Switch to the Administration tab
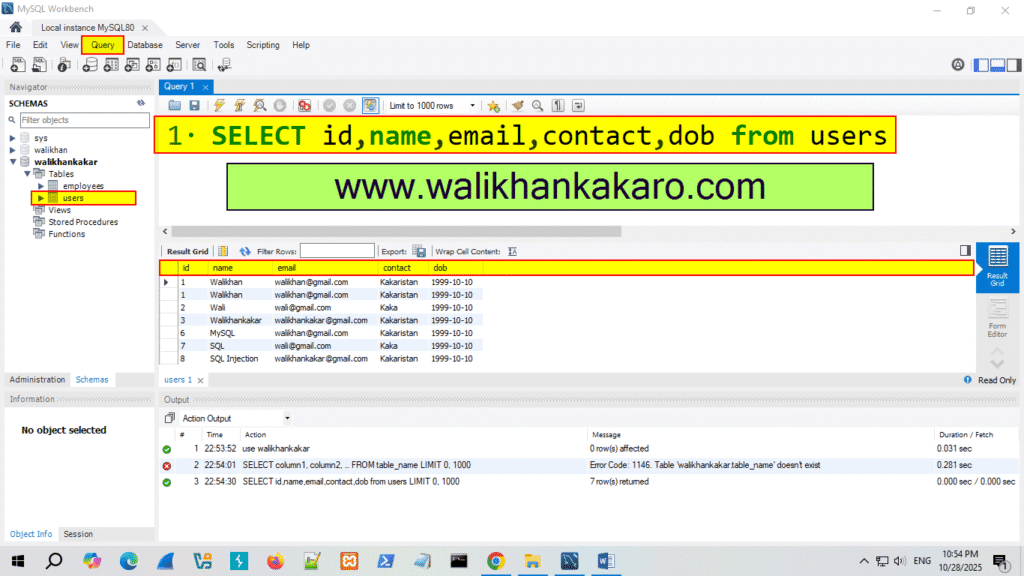Image resolution: width=1024 pixels, height=576 pixels. 37,379
